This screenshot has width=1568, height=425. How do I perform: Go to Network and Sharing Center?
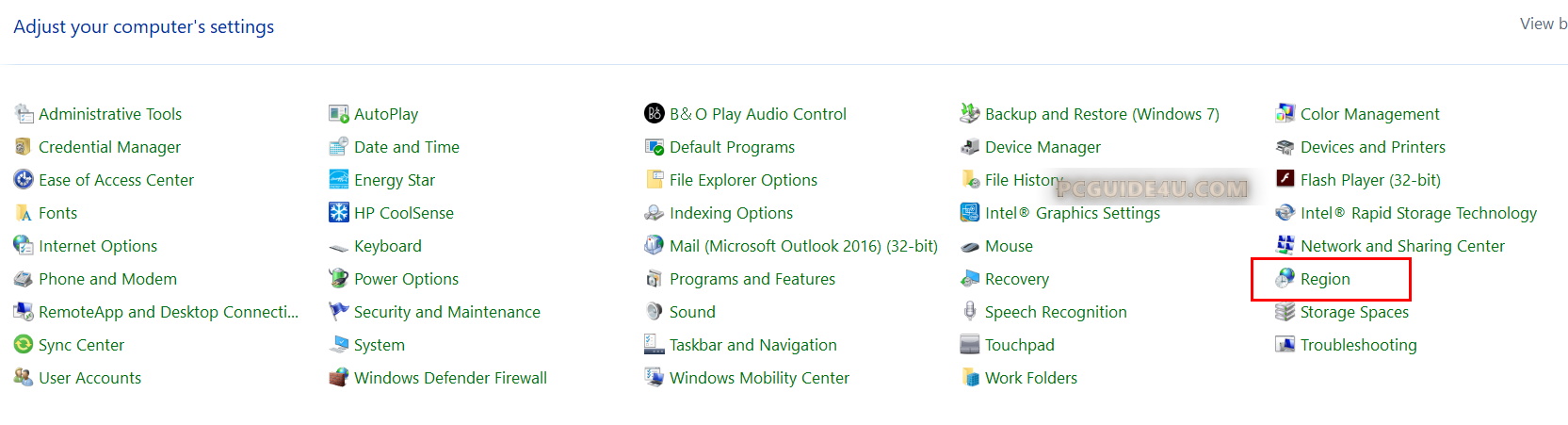pos(1401,246)
